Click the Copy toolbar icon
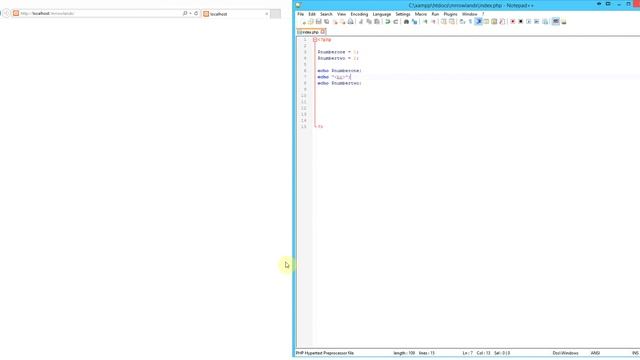The height and width of the screenshot is (360, 640). [x=369, y=22]
